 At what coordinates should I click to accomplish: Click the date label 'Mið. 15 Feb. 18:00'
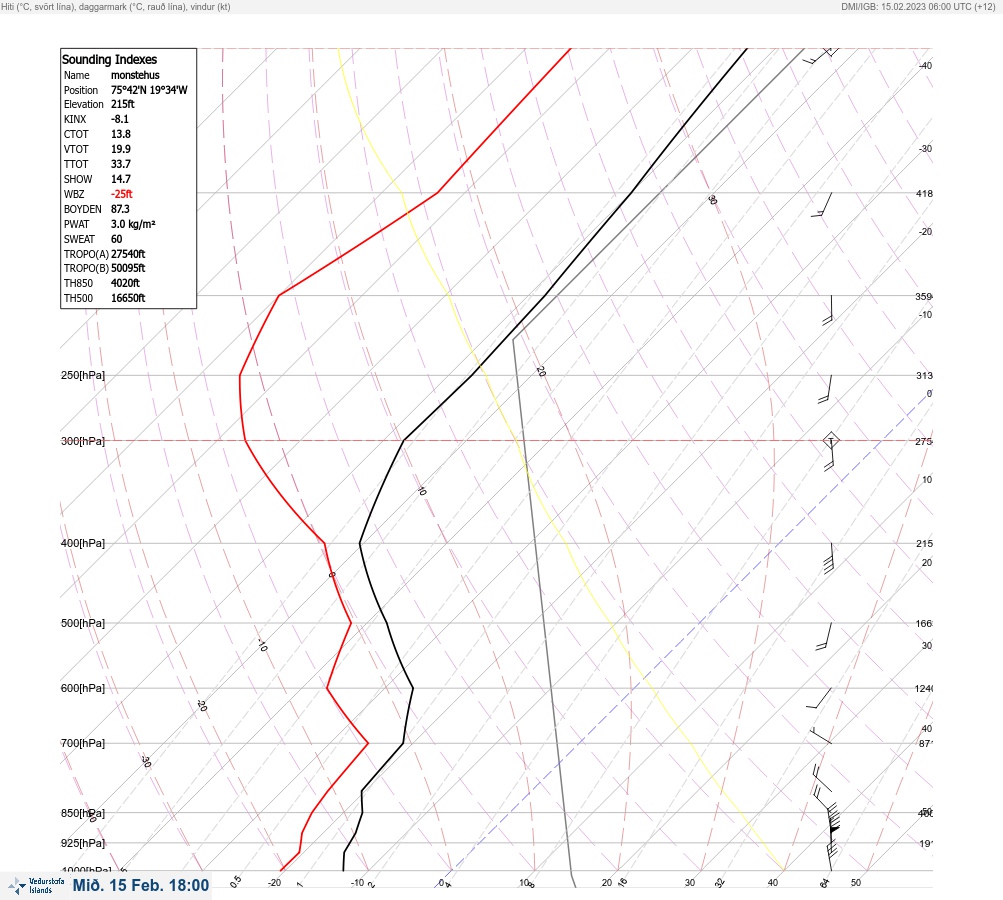click(141, 885)
